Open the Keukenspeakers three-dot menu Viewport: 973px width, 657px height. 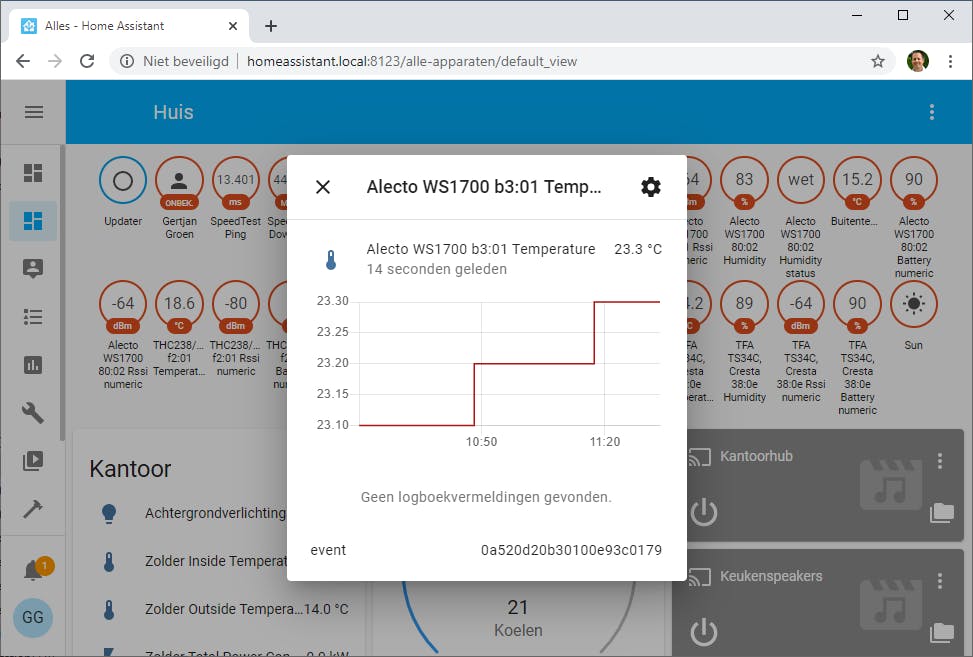tap(939, 580)
